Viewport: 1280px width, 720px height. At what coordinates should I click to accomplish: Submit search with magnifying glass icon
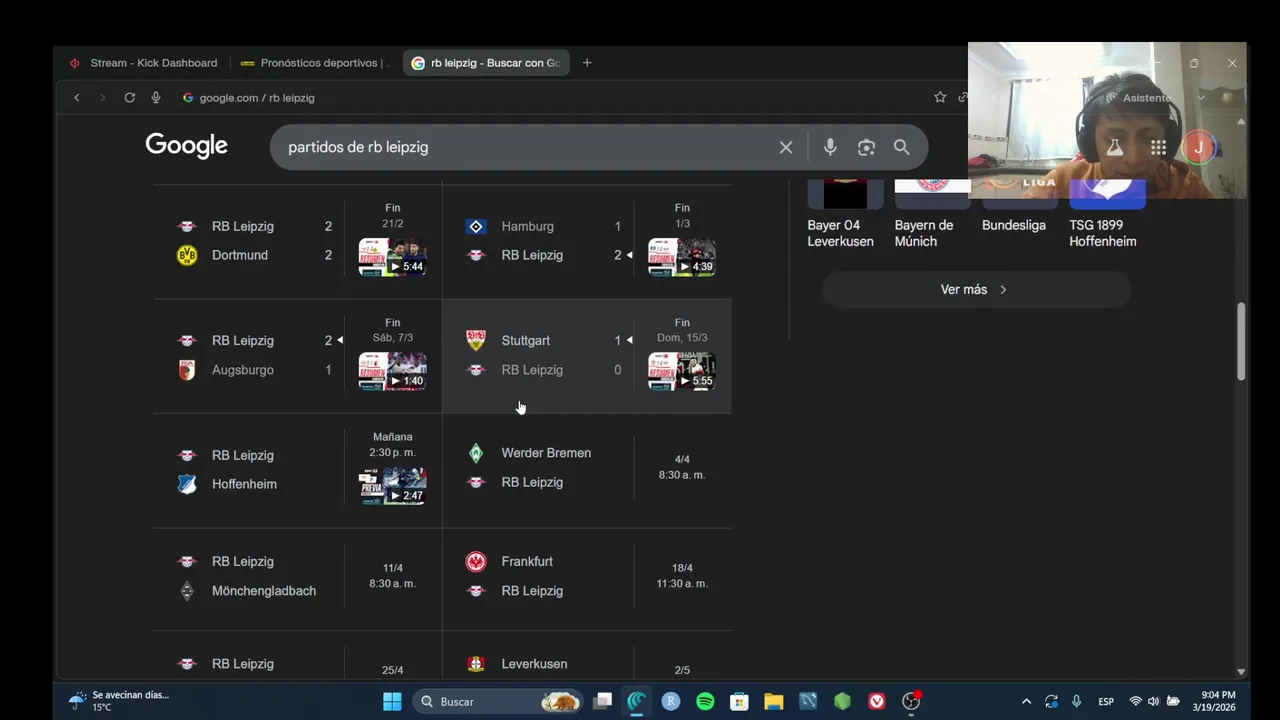[901, 147]
